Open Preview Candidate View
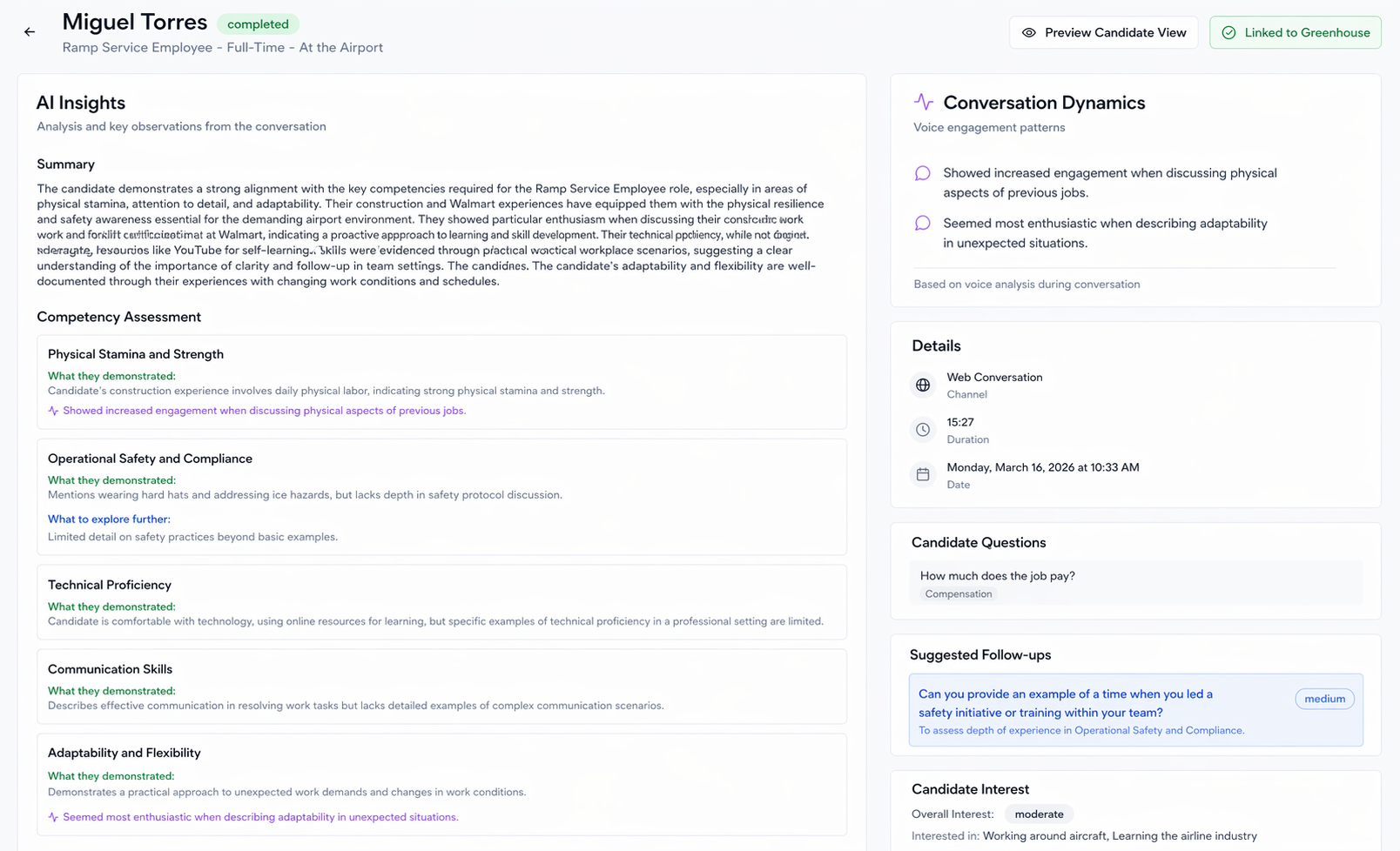Viewport: 1400px width, 851px height. point(1103,33)
